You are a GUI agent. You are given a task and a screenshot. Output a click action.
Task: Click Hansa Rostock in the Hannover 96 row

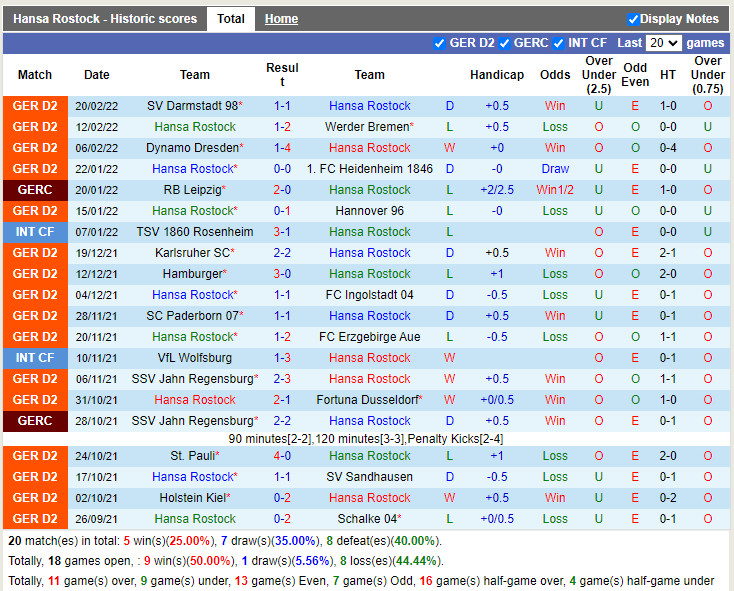pyautogui.click(x=195, y=211)
